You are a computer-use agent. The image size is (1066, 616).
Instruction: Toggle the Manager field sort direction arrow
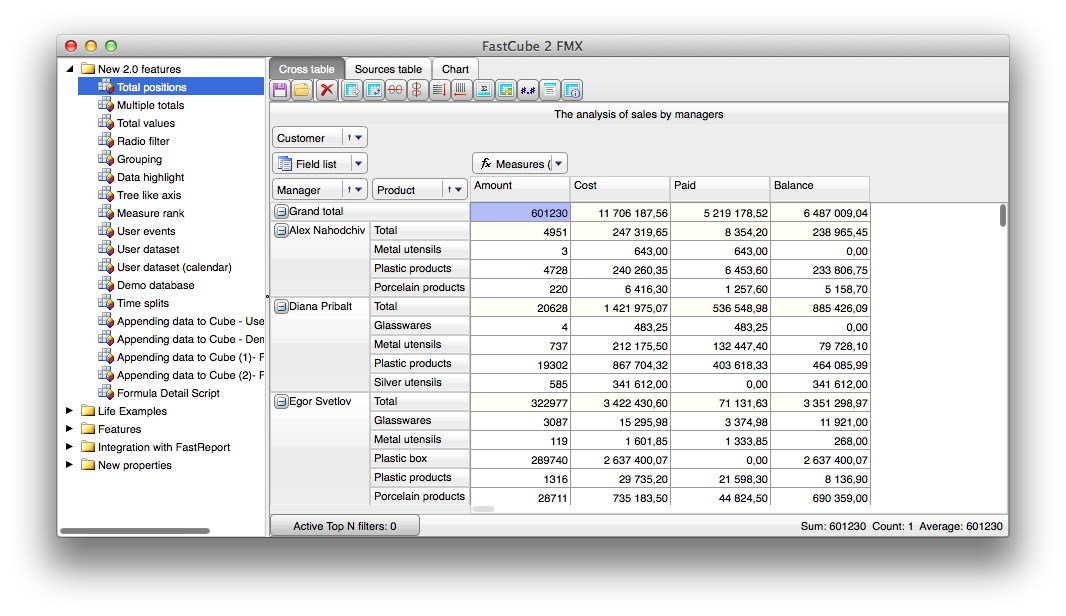pos(349,190)
